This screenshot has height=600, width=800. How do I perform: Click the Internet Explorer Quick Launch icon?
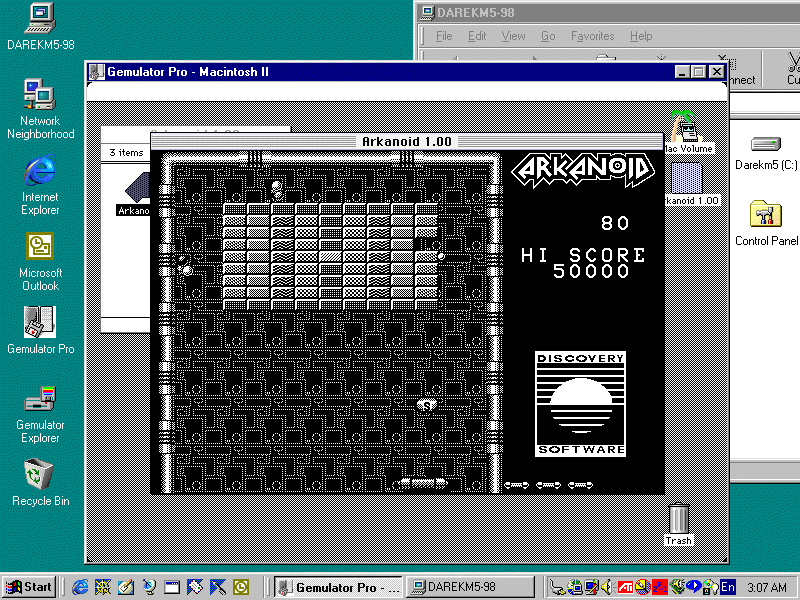coord(80,587)
